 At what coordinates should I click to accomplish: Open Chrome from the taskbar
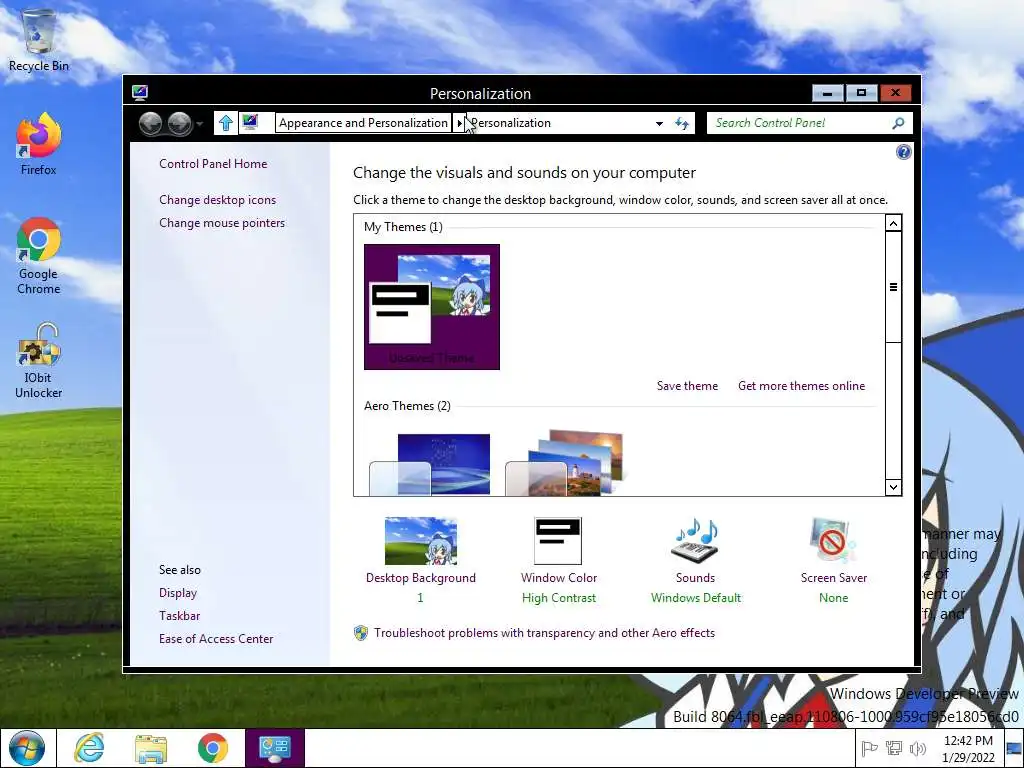tap(212, 748)
